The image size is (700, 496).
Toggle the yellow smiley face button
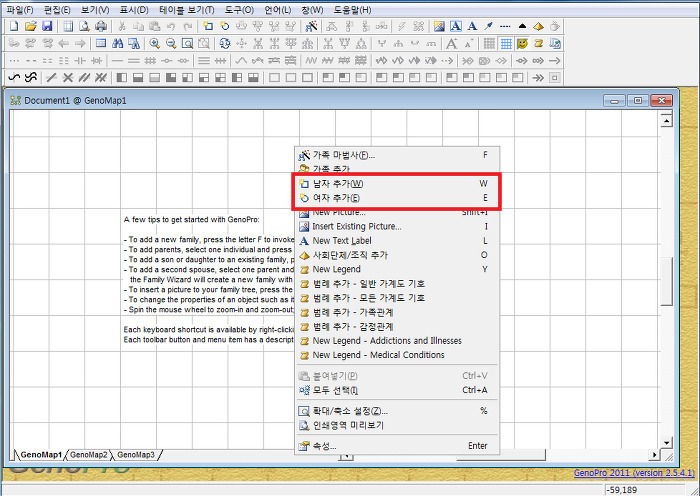click(522, 43)
